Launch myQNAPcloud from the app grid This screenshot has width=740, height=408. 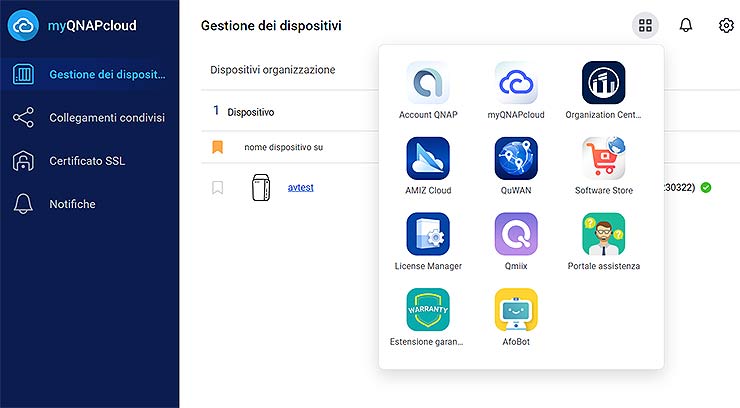516,83
